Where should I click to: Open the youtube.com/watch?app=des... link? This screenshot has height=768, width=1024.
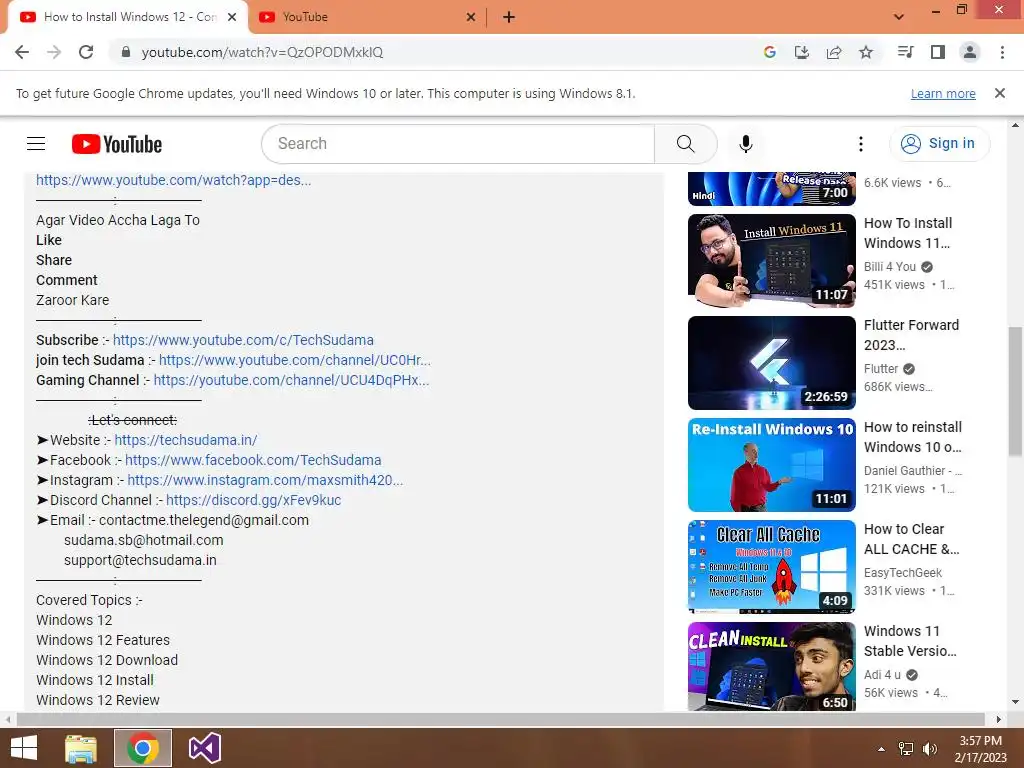(174, 180)
